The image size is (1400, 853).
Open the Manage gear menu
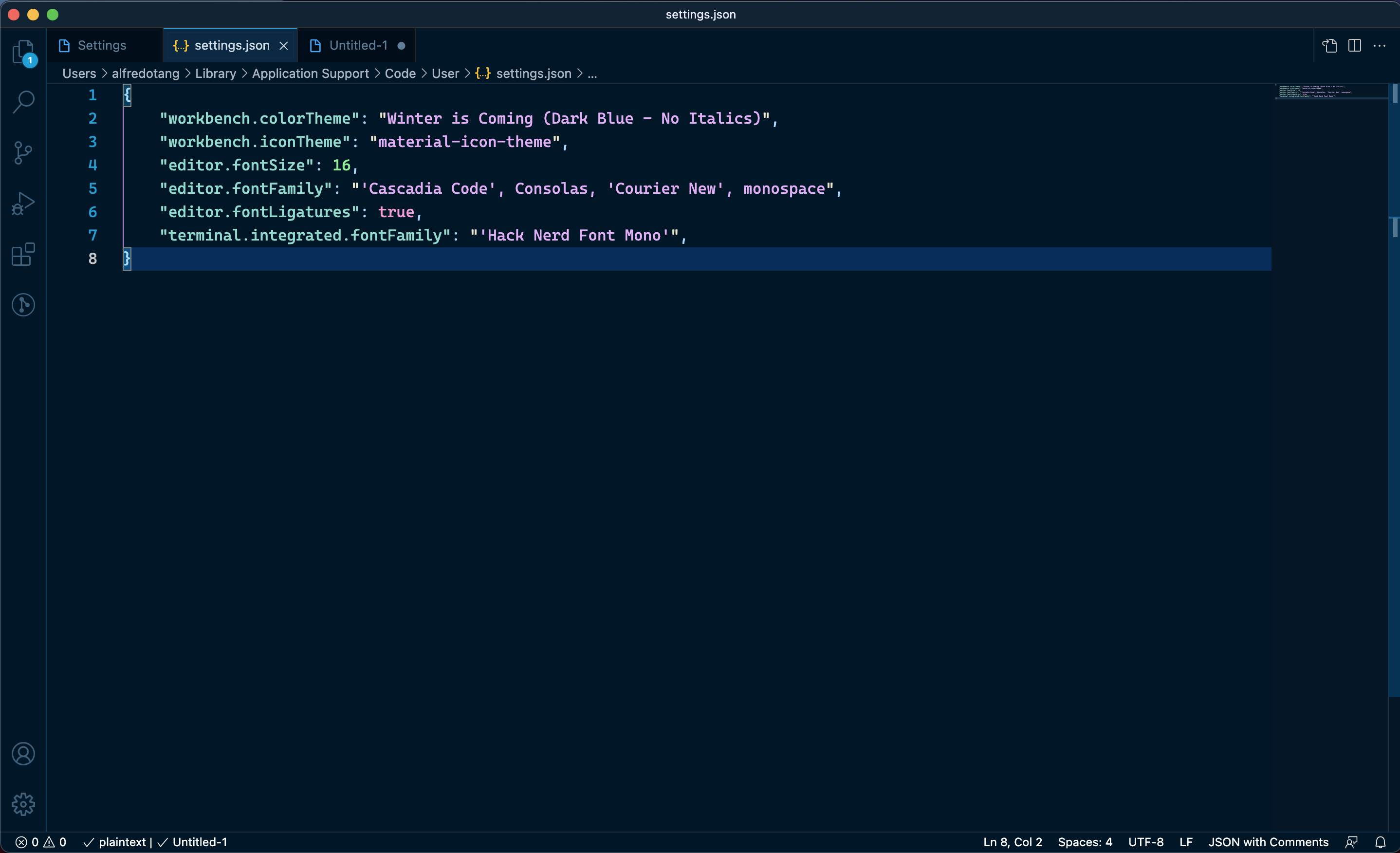pos(23,803)
